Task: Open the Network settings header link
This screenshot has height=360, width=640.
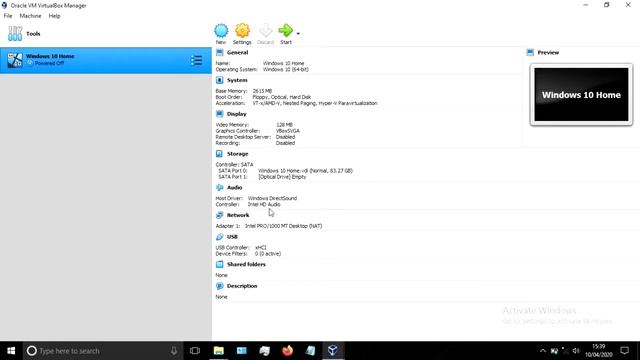Action: pos(238,215)
